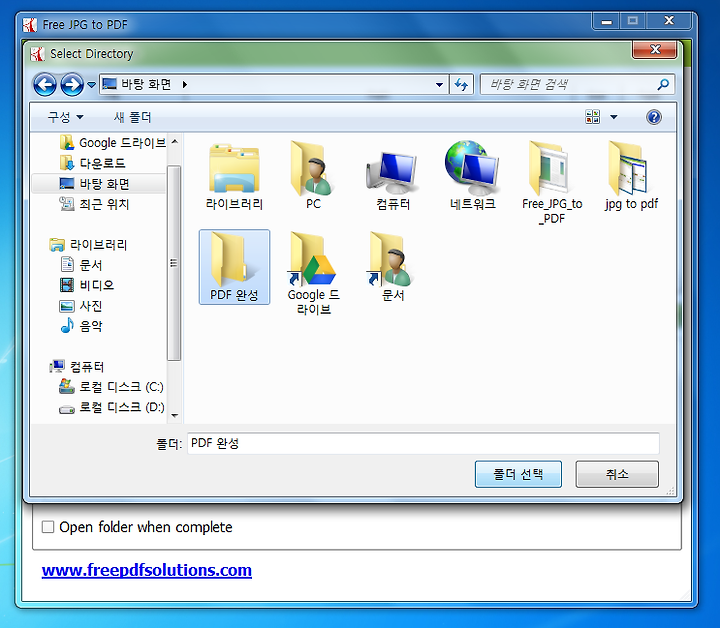Select 음악 library in the navigation pane
The image size is (720, 628).
(81, 326)
